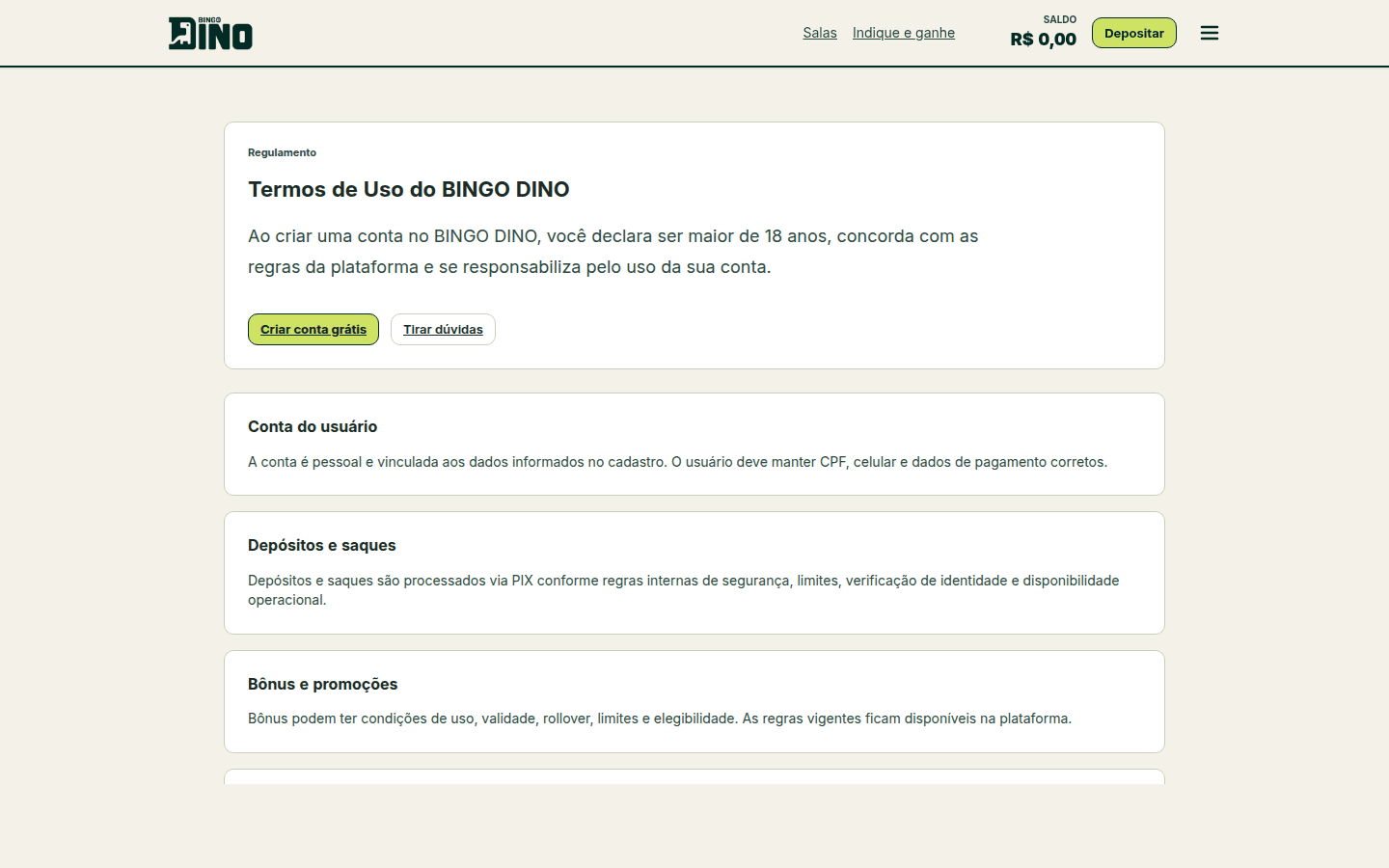Click the R$ 0,00 saldo value
The height and width of the screenshot is (868, 1389).
click(x=1044, y=40)
